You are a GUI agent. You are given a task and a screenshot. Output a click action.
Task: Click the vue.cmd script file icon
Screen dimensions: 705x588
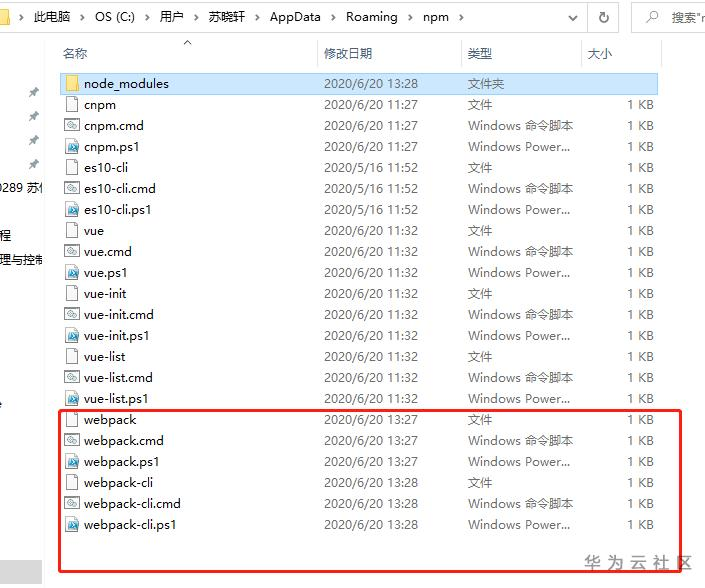pos(72,251)
